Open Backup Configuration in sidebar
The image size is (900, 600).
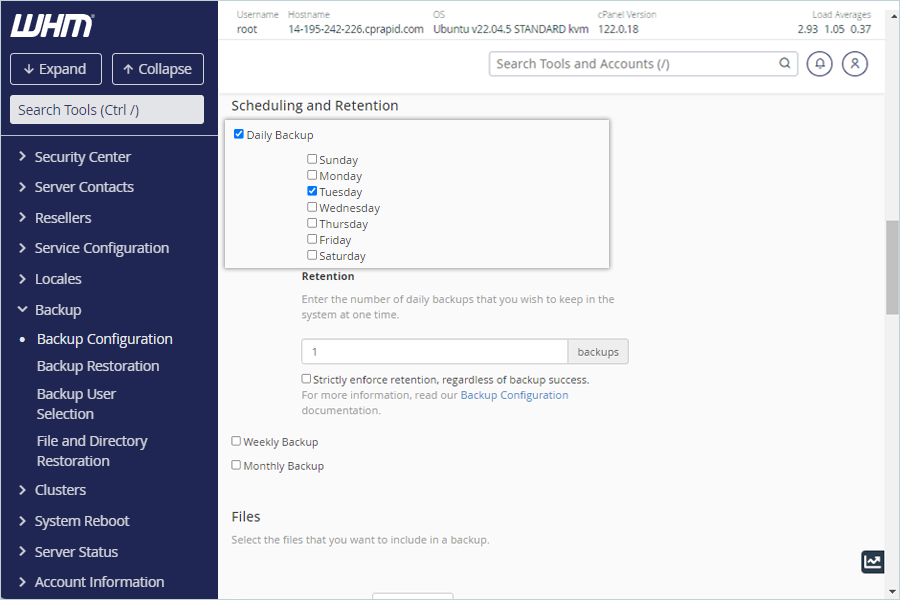pos(104,339)
